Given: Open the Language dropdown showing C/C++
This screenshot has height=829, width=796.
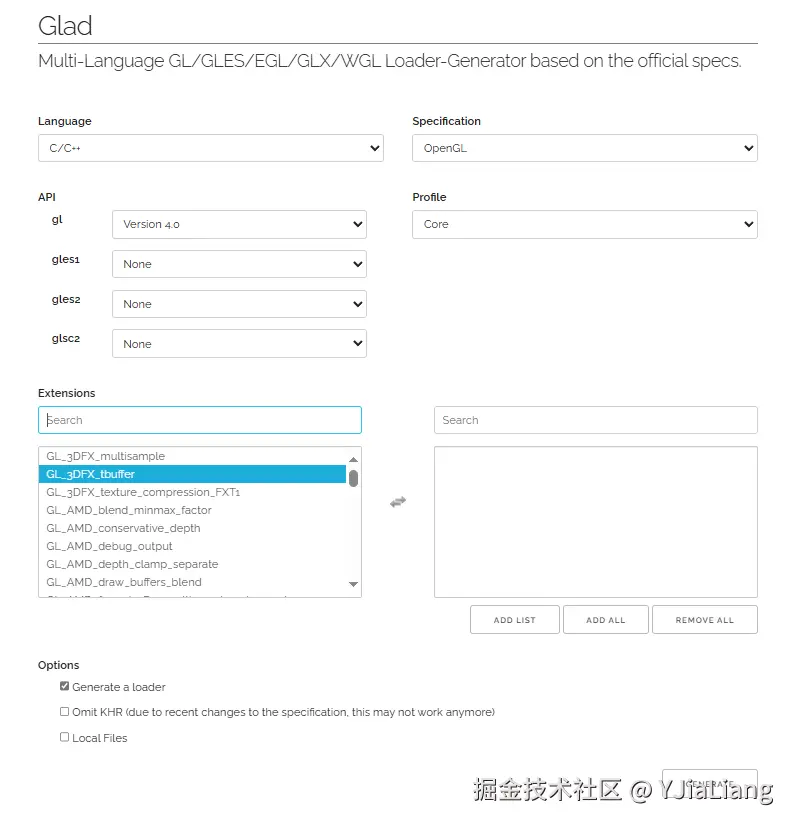Looking at the screenshot, I should [x=211, y=148].
